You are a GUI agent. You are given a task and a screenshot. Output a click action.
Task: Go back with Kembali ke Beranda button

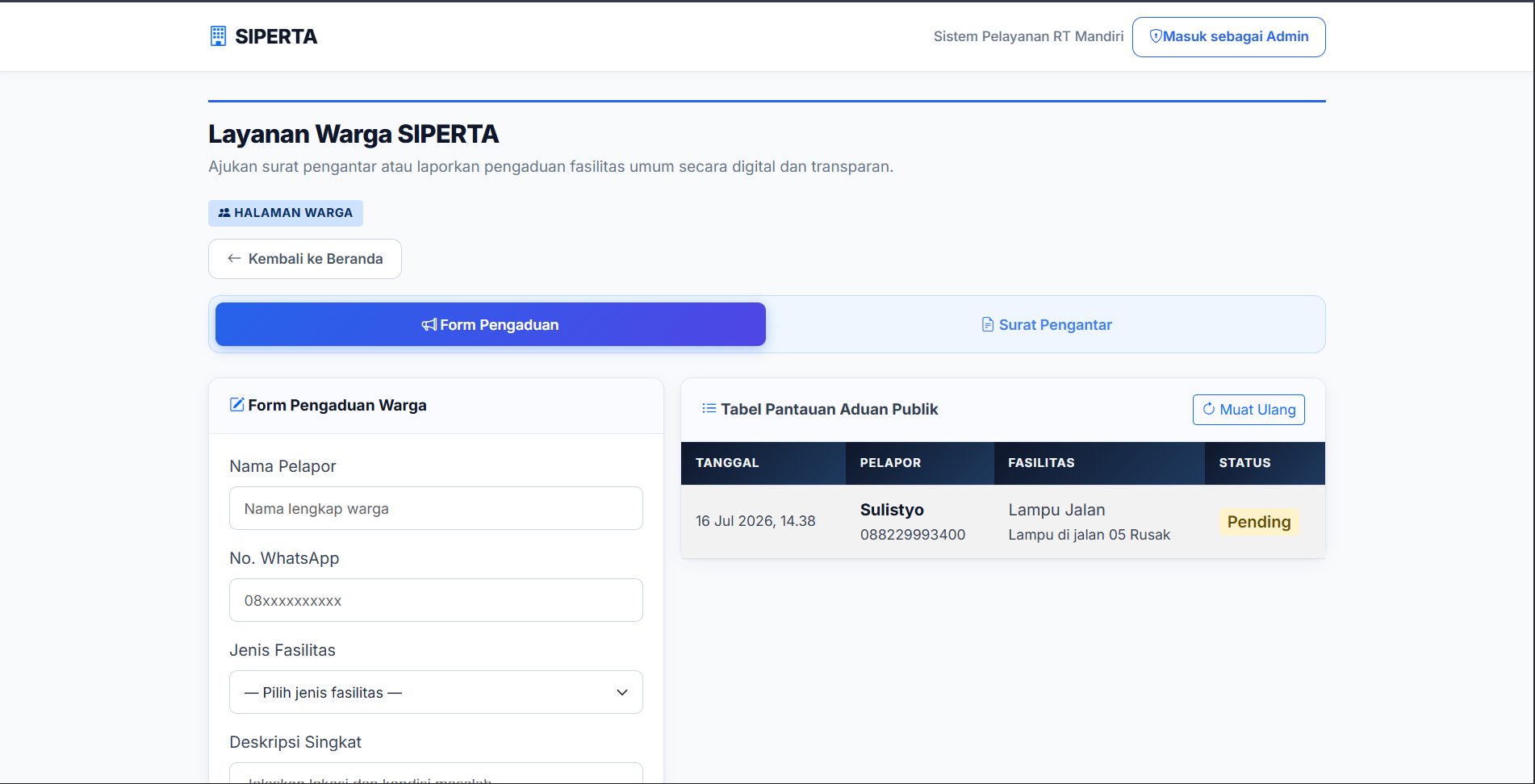point(305,259)
